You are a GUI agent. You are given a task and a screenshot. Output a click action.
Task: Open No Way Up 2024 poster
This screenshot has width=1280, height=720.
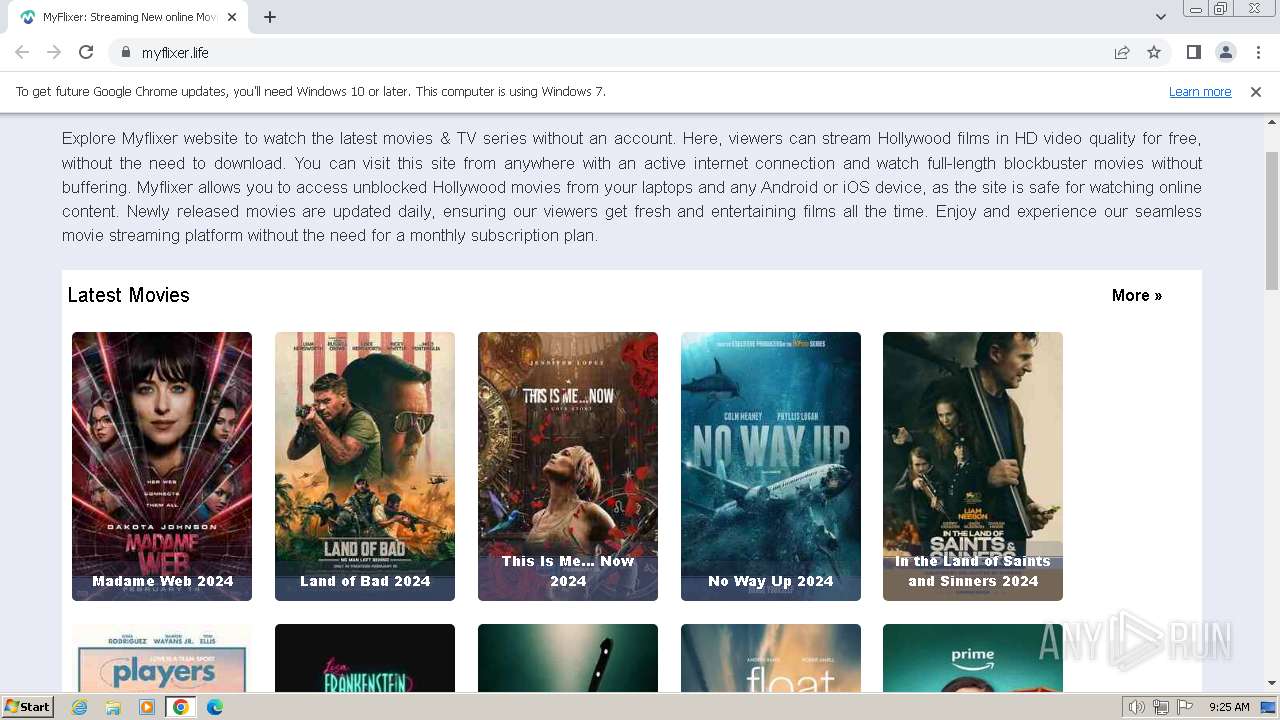coord(771,466)
